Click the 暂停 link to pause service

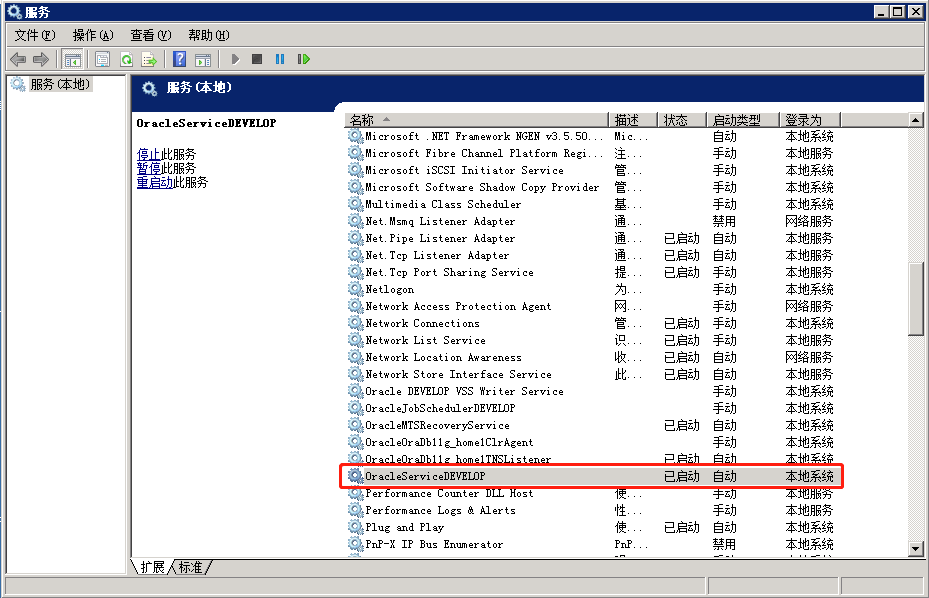click(x=148, y=168)
